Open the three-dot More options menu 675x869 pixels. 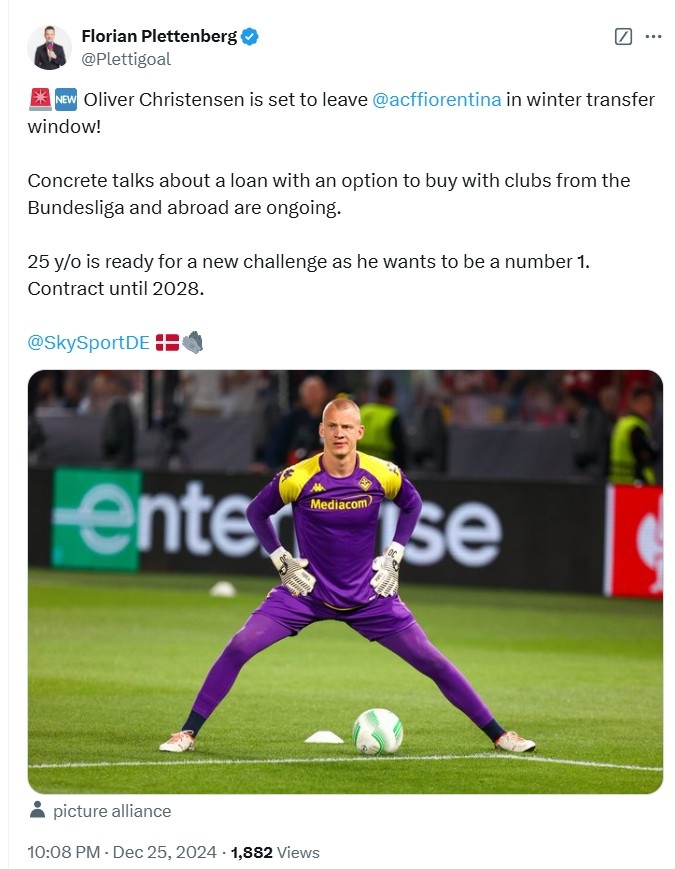[653, 37]
